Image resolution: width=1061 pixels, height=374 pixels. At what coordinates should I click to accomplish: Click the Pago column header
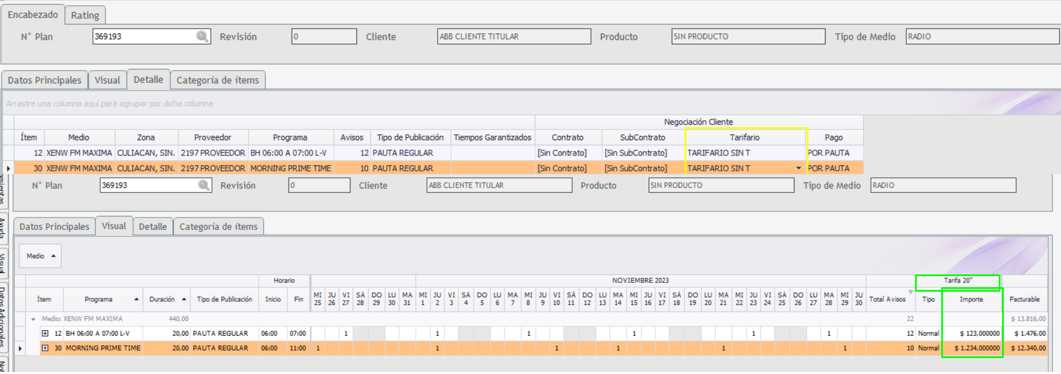pyautogui.click(x=835, y=137)
